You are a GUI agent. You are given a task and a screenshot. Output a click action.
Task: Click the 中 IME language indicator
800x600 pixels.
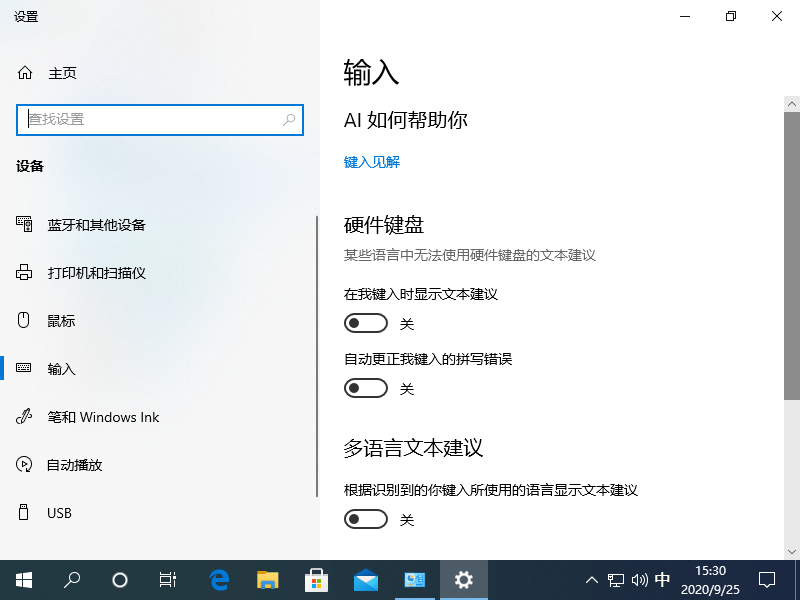pos(662,580)
